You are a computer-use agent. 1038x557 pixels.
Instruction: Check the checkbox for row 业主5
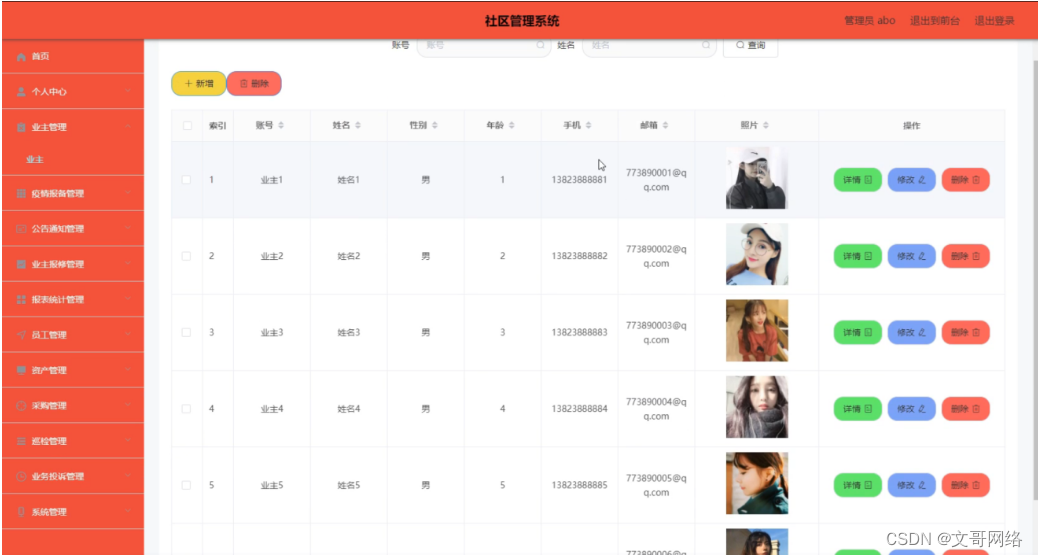click(186, 485)
